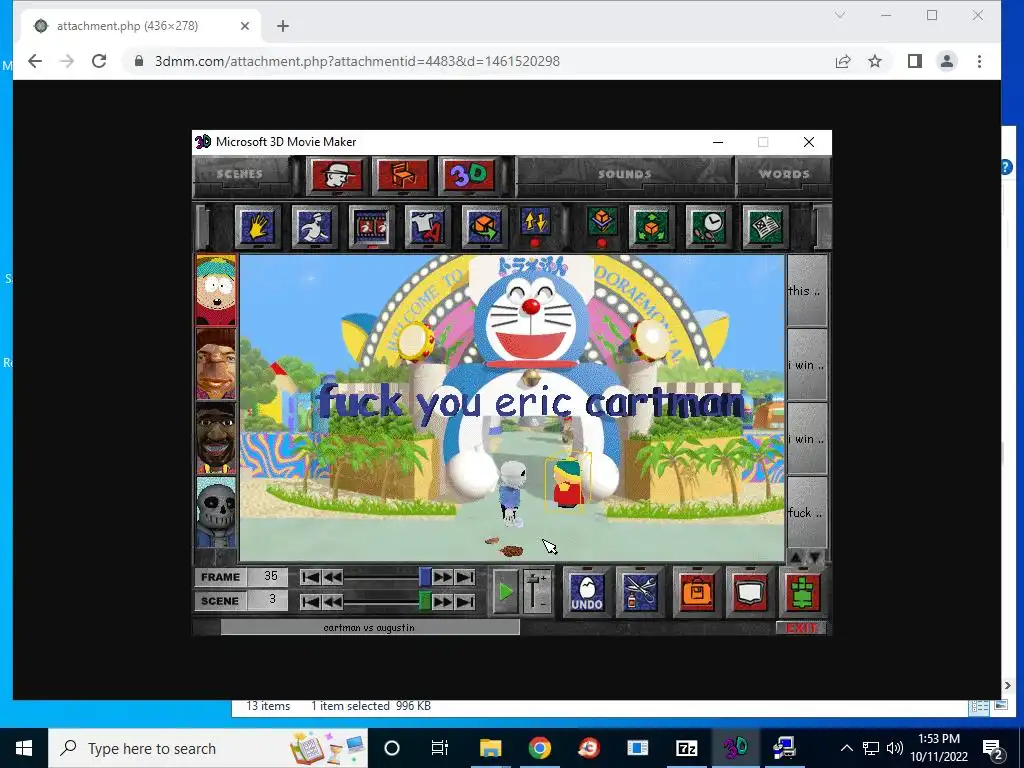The height and width of the screenshot is (768, 1024).
Task: Advance to the next scene
Action: tap(443, 601)
